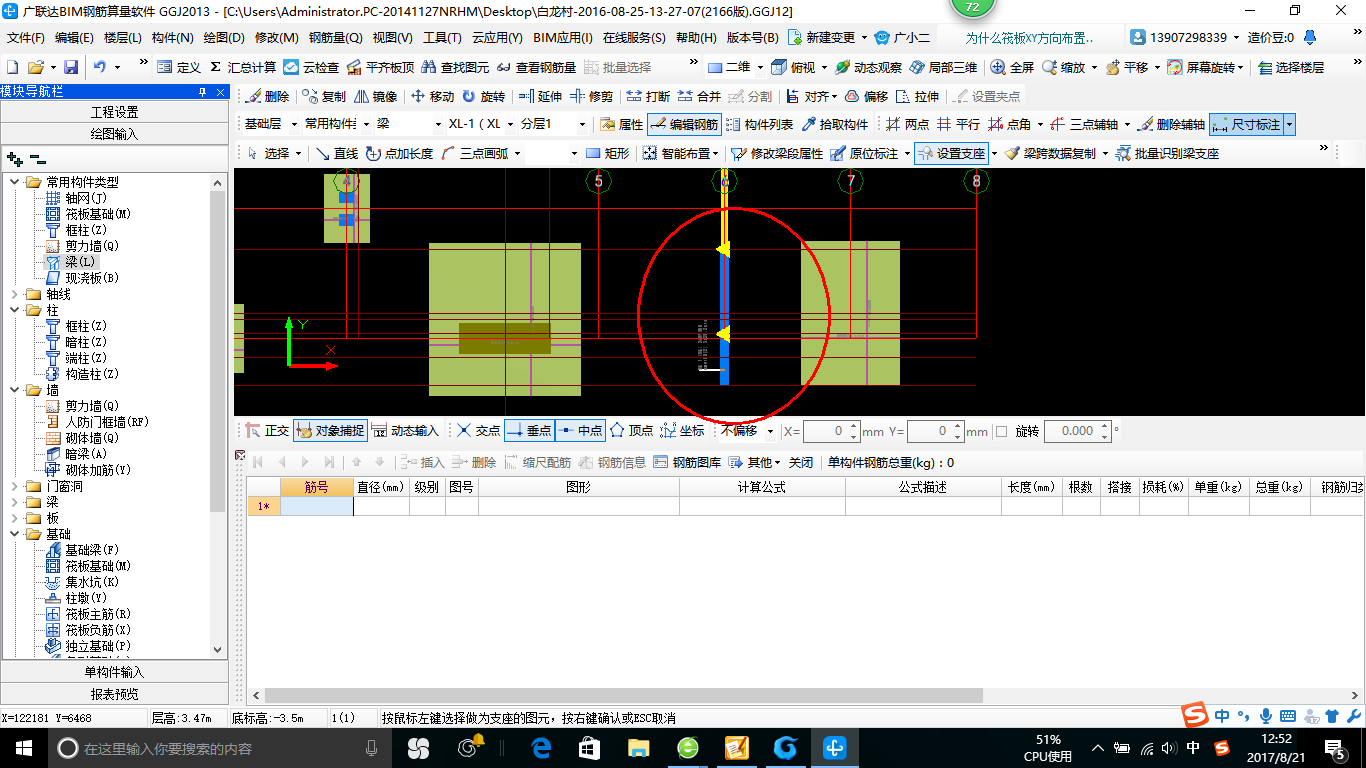1366x768 pixels.
Task: Toggle 中点 (midpoint) snap
Action: [x=580, y=431]
